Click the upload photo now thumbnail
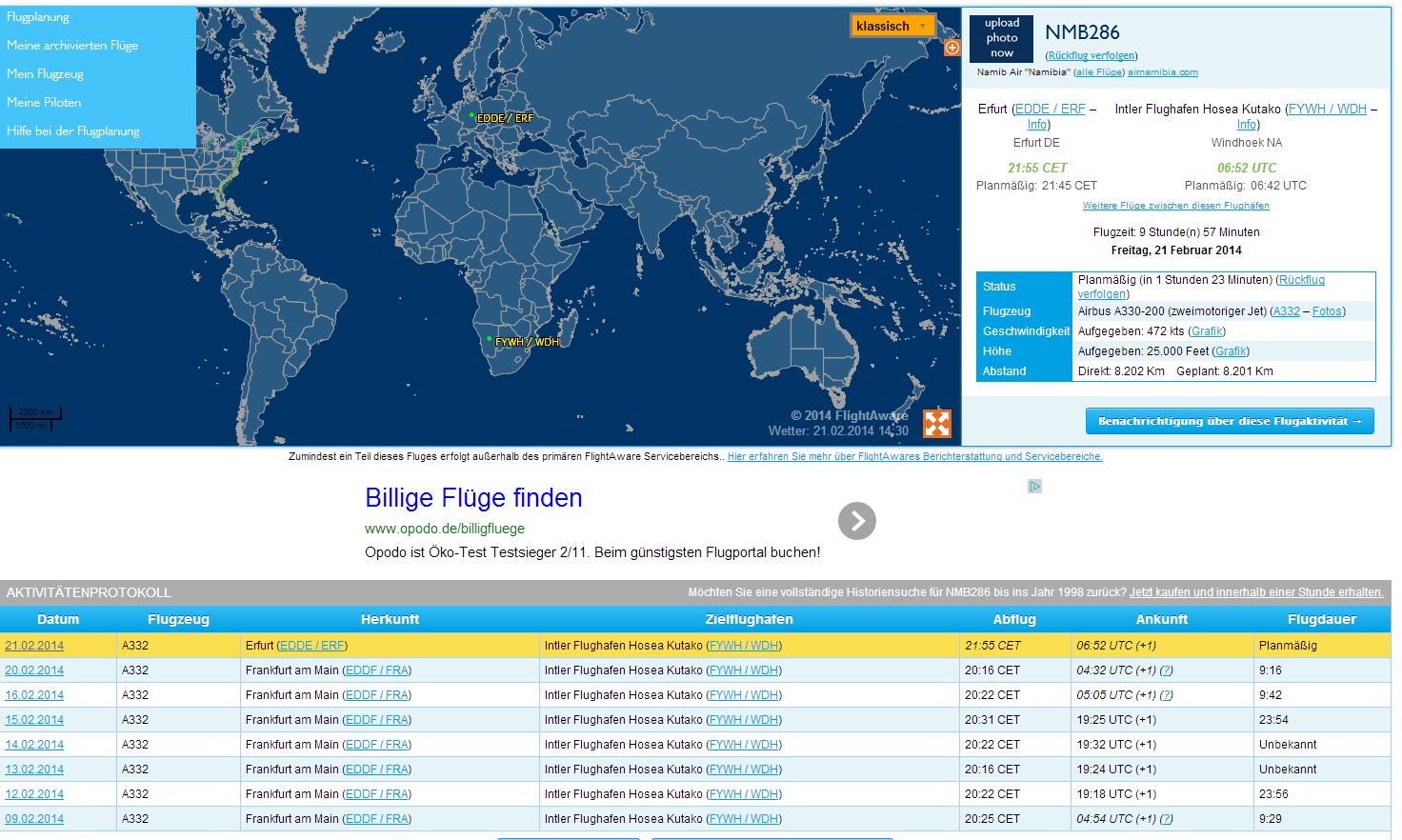Viewport: 1402px width, 840px height. pyautogui.click(x=1001, y=39)
